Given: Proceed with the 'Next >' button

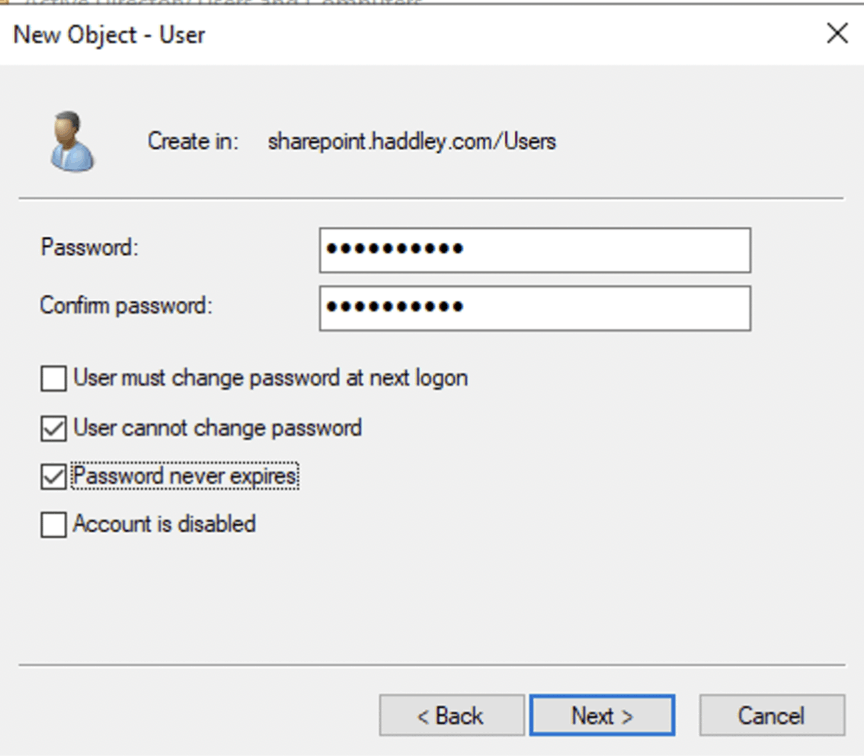Looking at the screenshot, I should pos(602,716).
